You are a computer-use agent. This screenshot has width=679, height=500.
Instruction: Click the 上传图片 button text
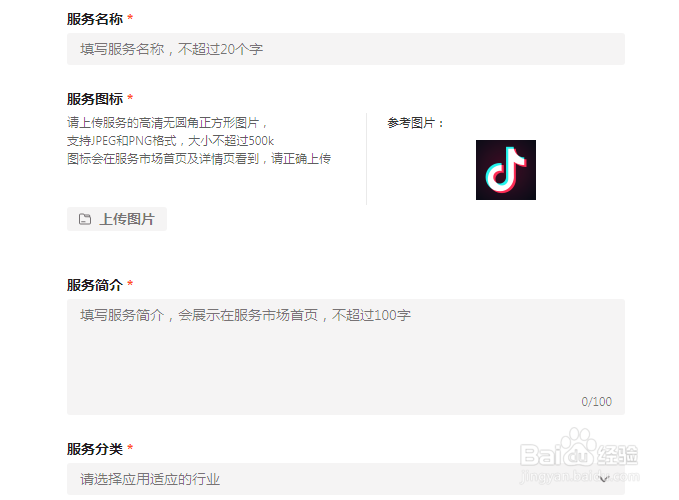[127, 219]
